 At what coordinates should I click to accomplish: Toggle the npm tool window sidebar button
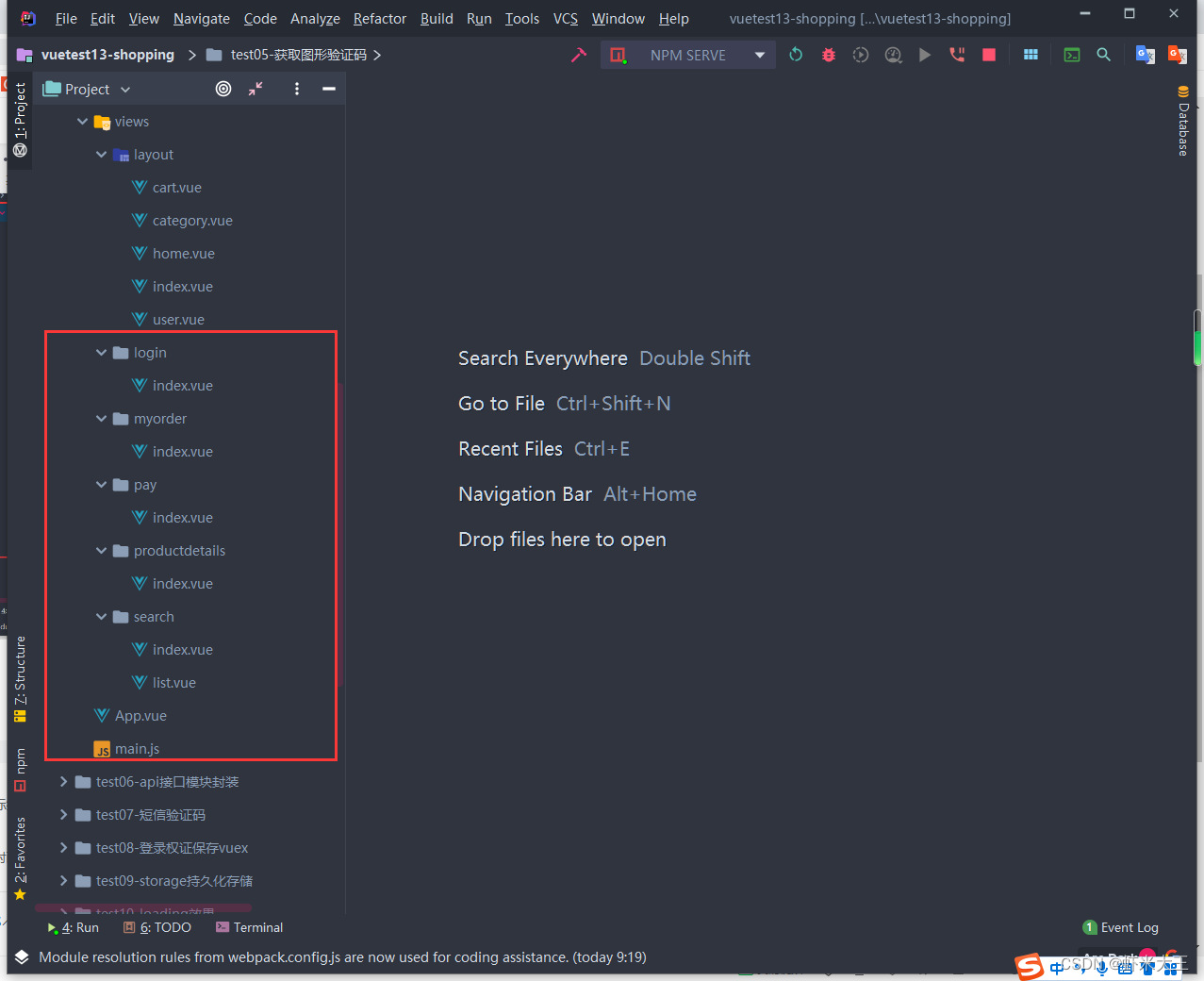(x=20, y=760)
